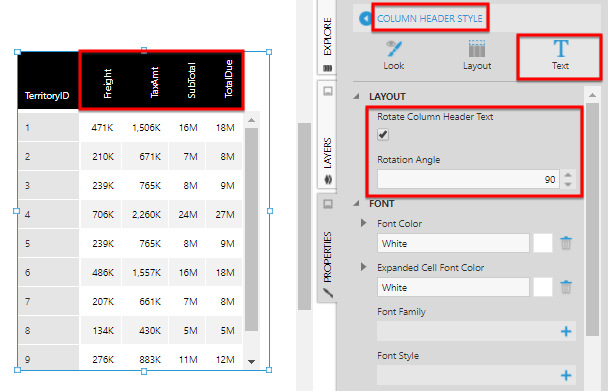
Task: Open the Properties side panel
Action: [x=328, y=247]
